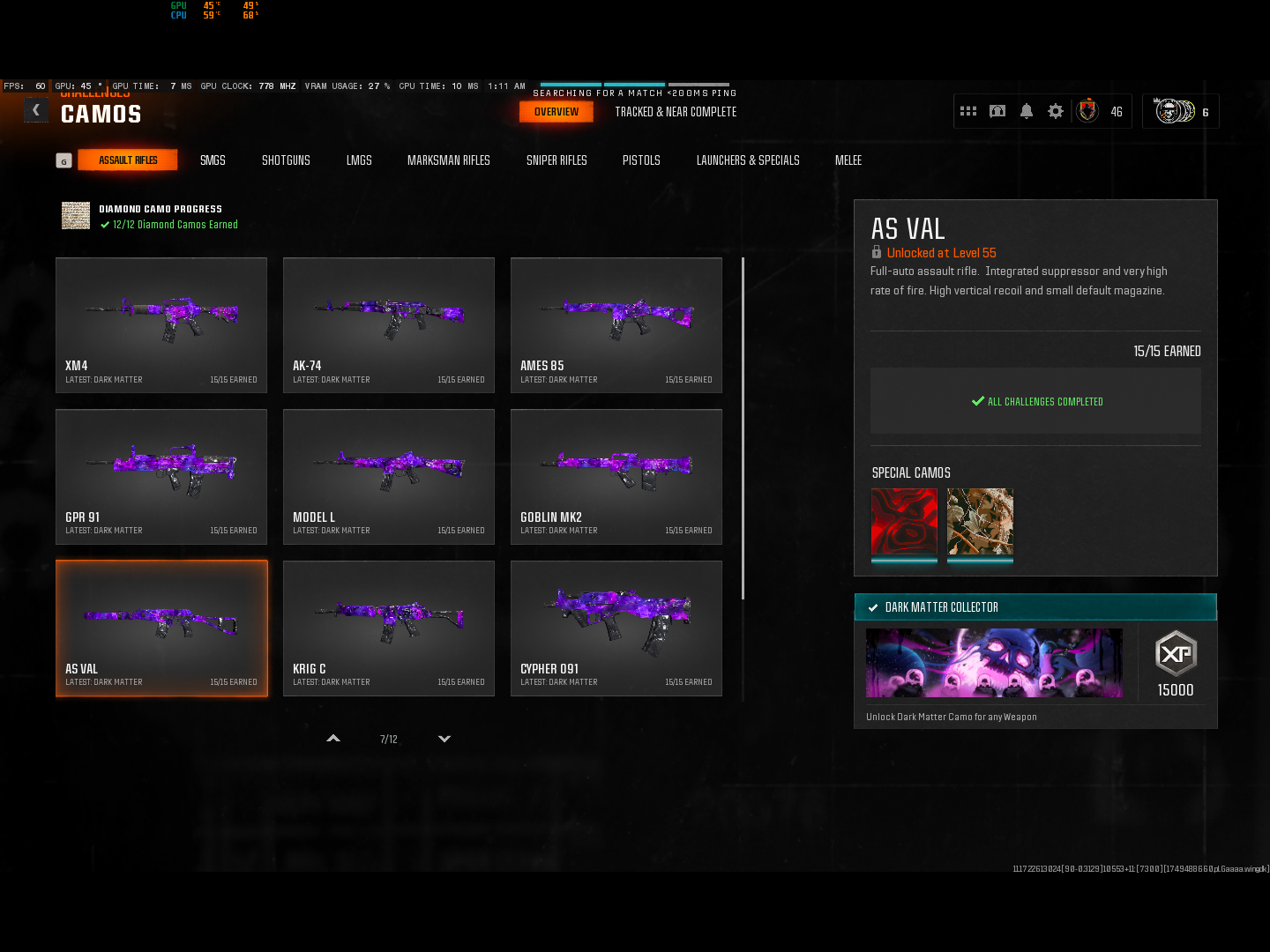
Task: Open the settings gear icon
Action: pos(1055,110)
